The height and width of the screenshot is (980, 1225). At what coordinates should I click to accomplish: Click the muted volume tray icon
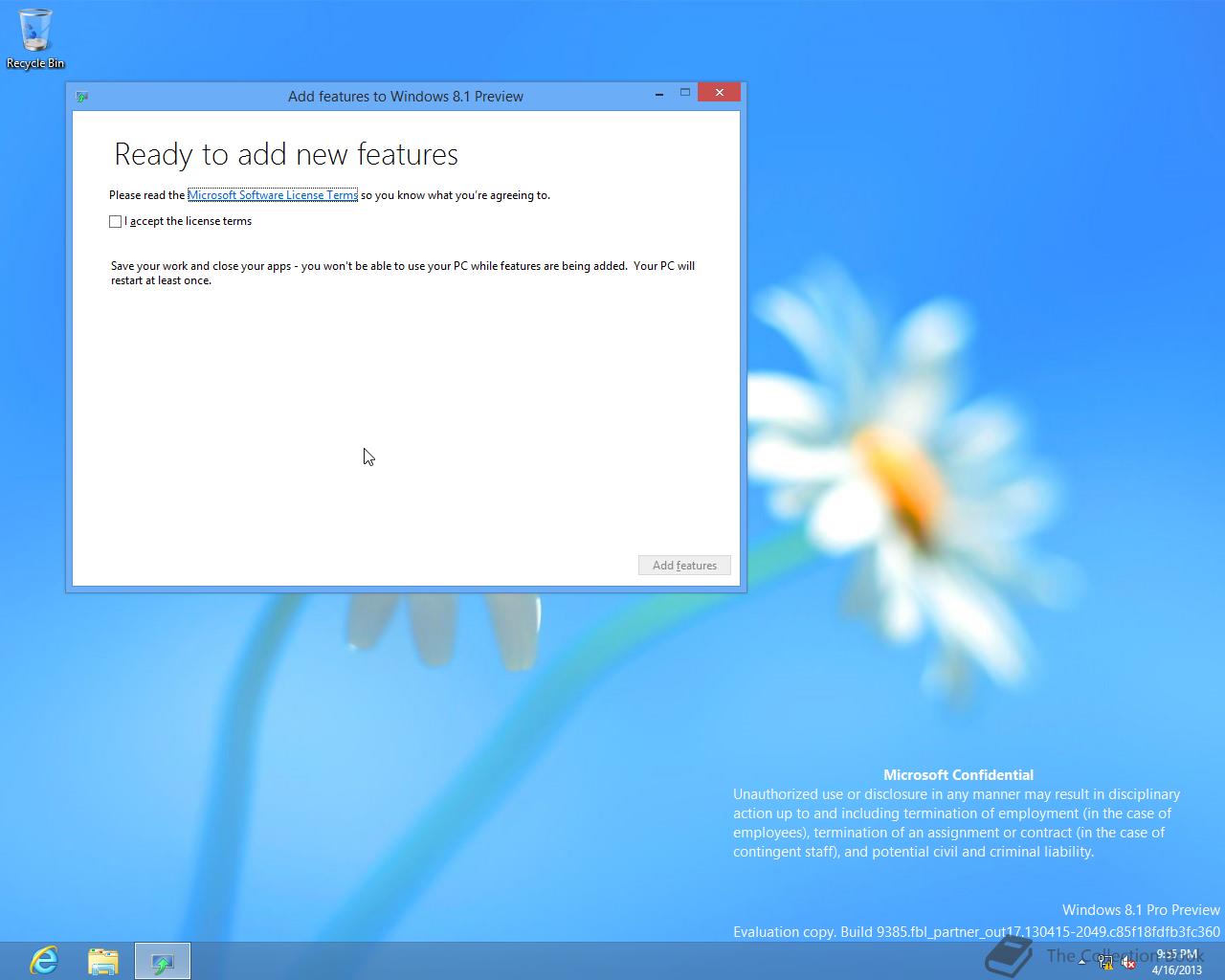1128,963
